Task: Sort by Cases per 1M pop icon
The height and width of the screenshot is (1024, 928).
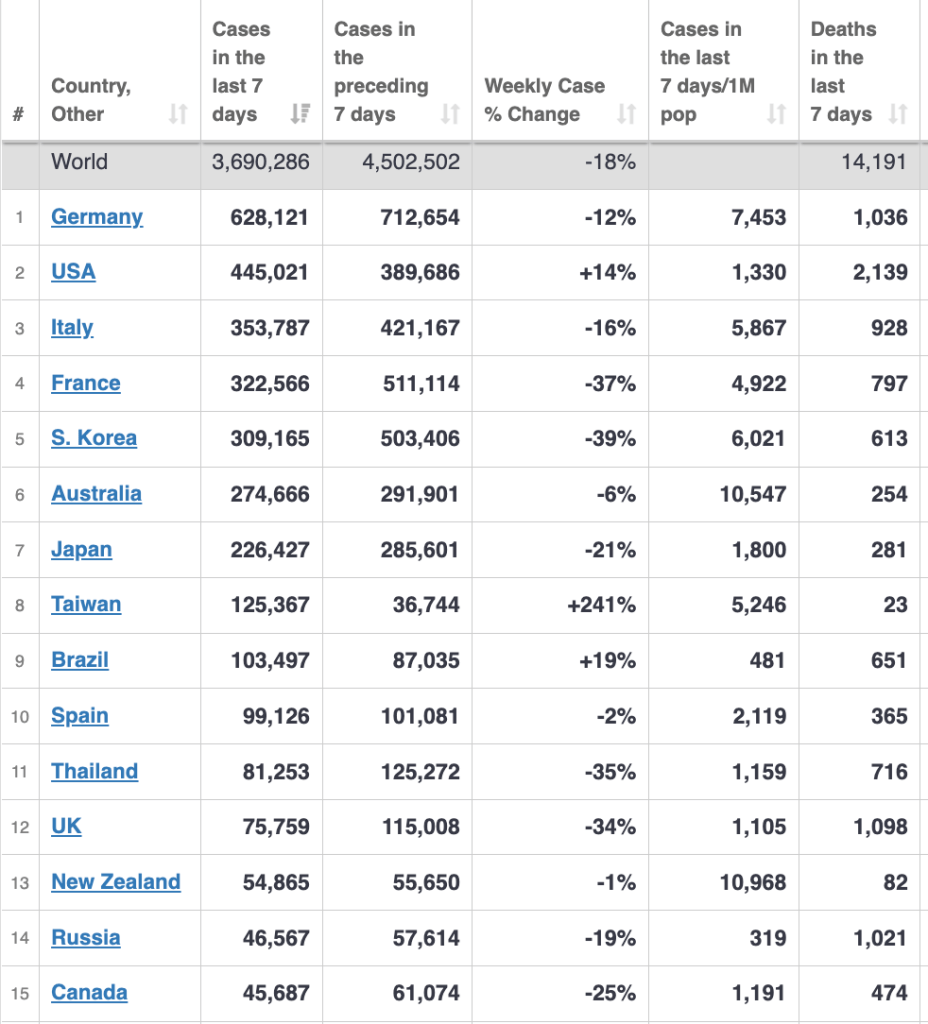Action: click(x=776, y=114)
